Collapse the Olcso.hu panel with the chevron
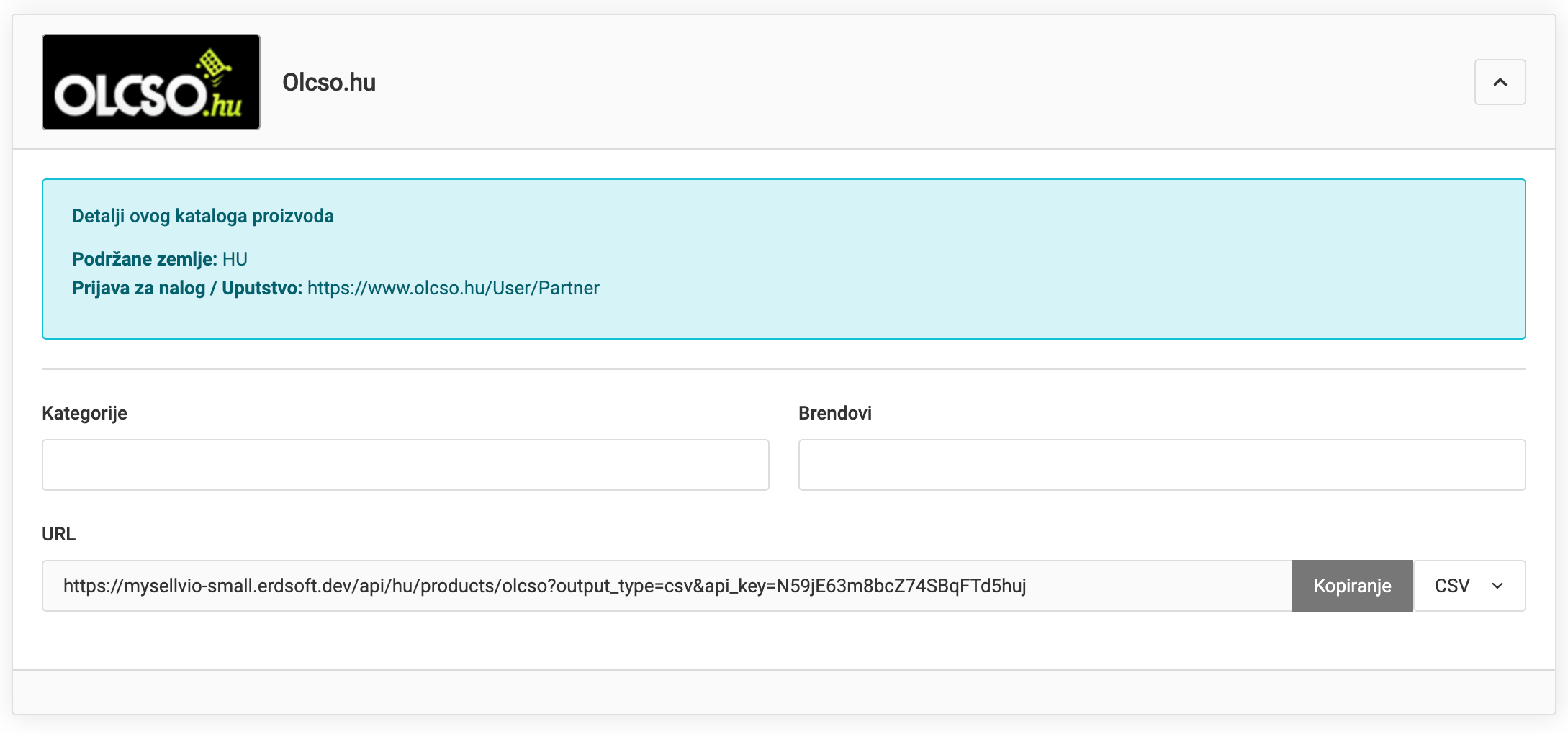Viewport: 1568px width, 734px height. point(1500,82)
